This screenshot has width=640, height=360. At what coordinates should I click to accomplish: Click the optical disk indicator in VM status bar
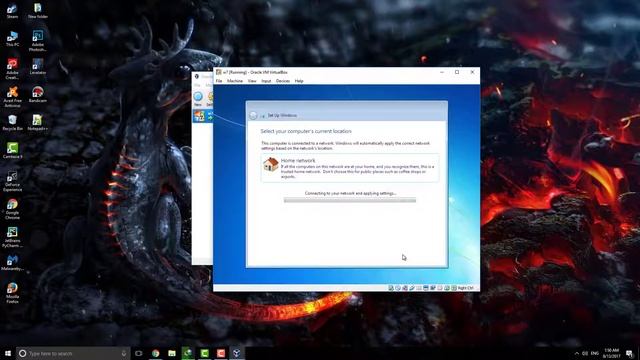pyautogui.click(x=398, y=288)
